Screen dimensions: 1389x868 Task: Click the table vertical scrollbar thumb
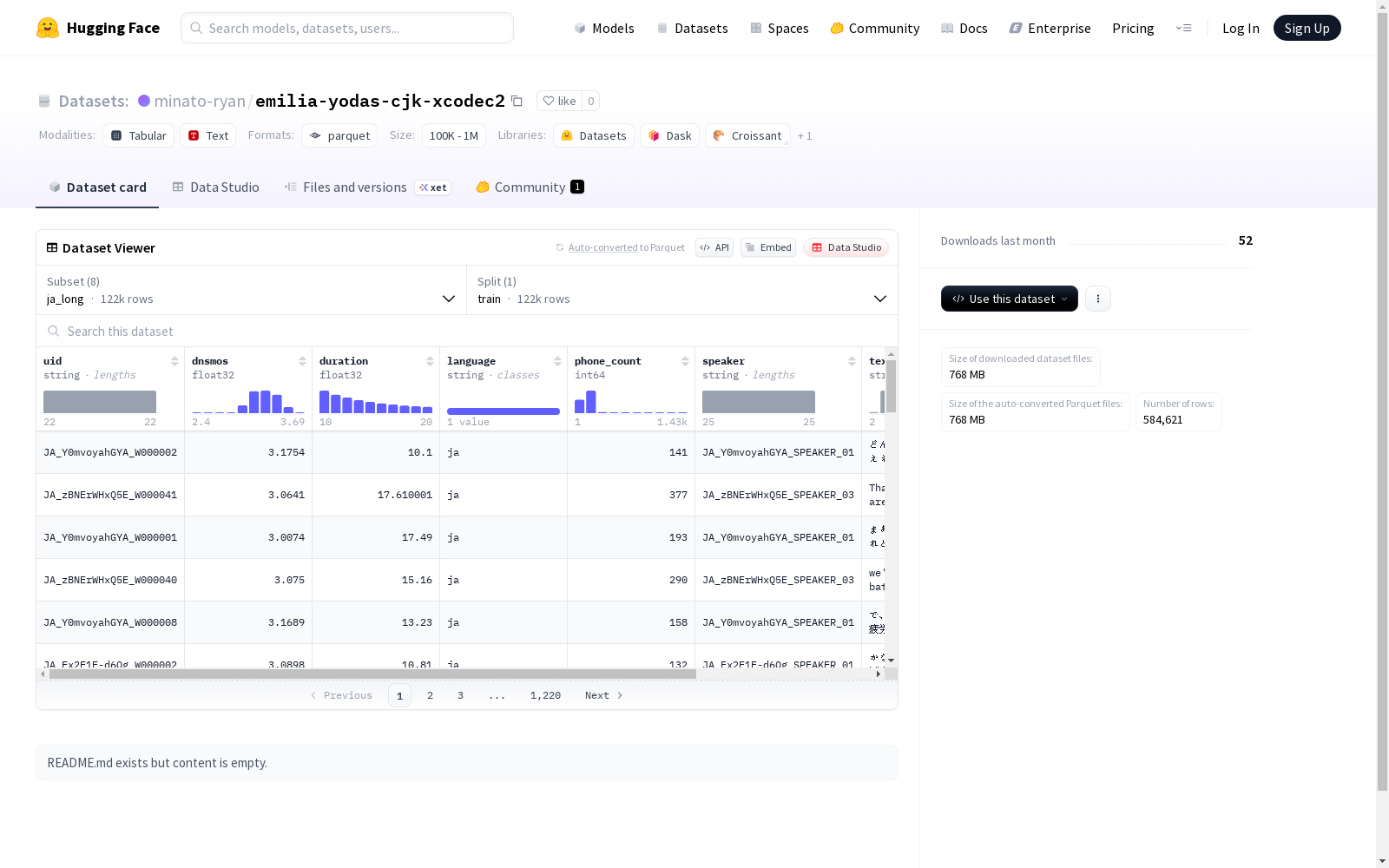(891, 385)
